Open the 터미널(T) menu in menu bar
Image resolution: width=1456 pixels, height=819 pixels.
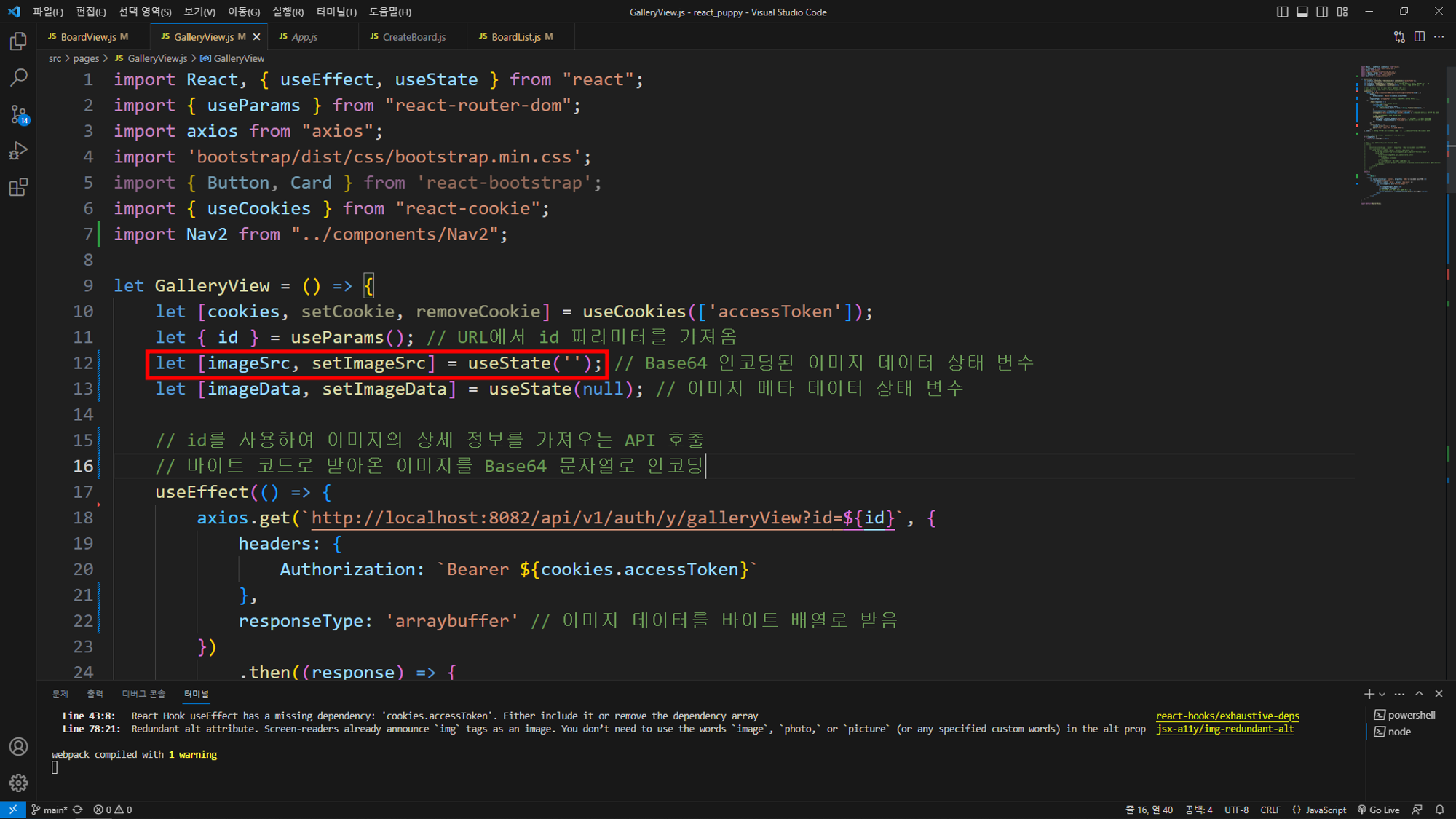pos(336,12)
